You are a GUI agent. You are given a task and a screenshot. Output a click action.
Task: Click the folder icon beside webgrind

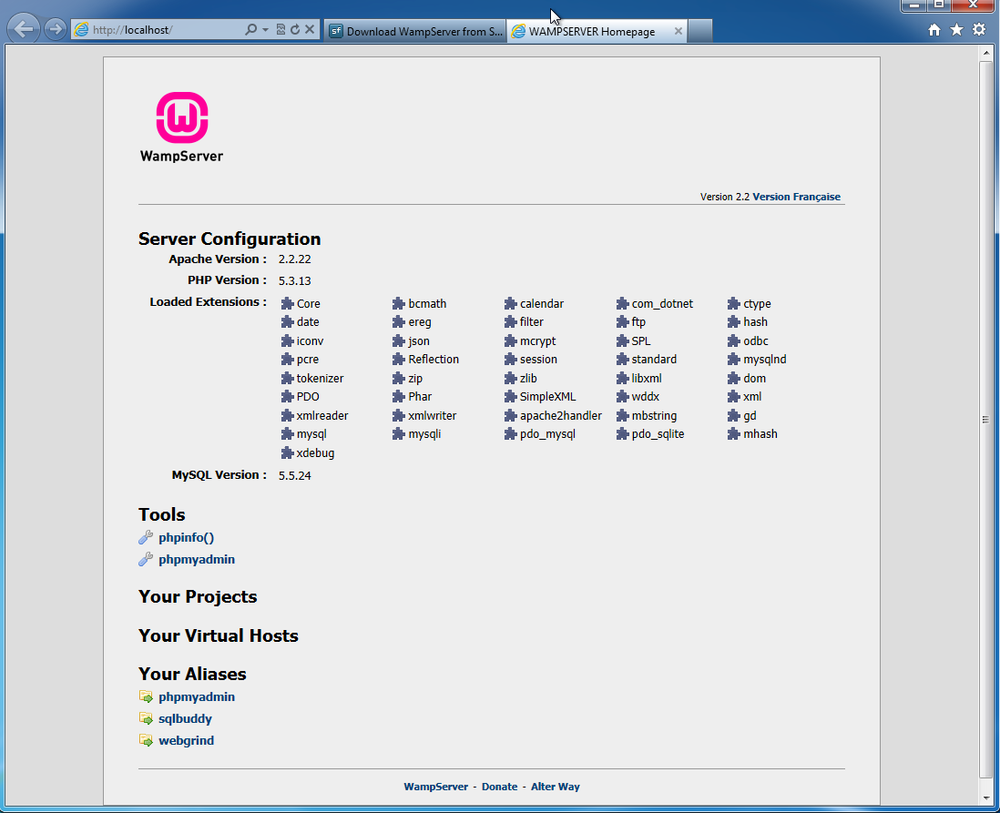coord(146,740)
